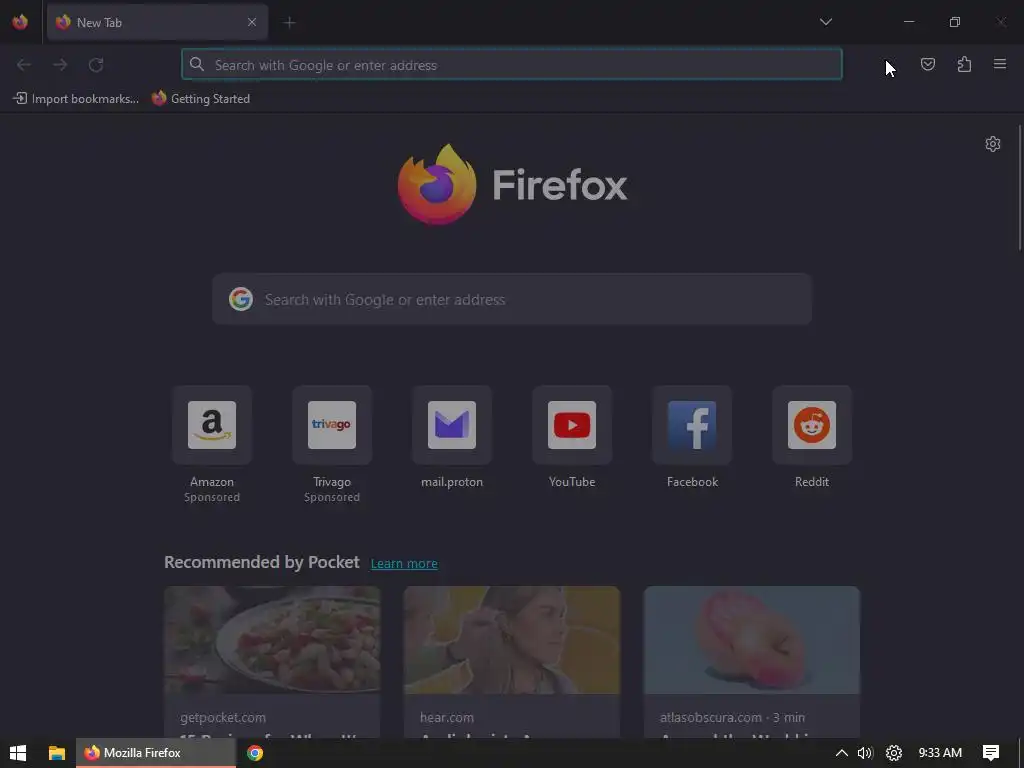Open clock showing 9:33 AM
This screenshot has height=768, width=1024.
click(940, 753)
